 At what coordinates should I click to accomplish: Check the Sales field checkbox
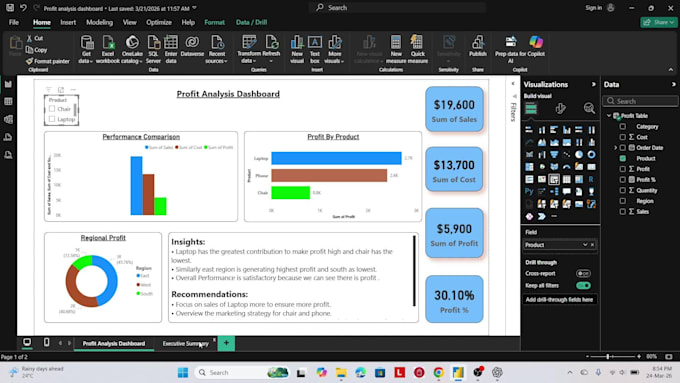coord(623,212)
